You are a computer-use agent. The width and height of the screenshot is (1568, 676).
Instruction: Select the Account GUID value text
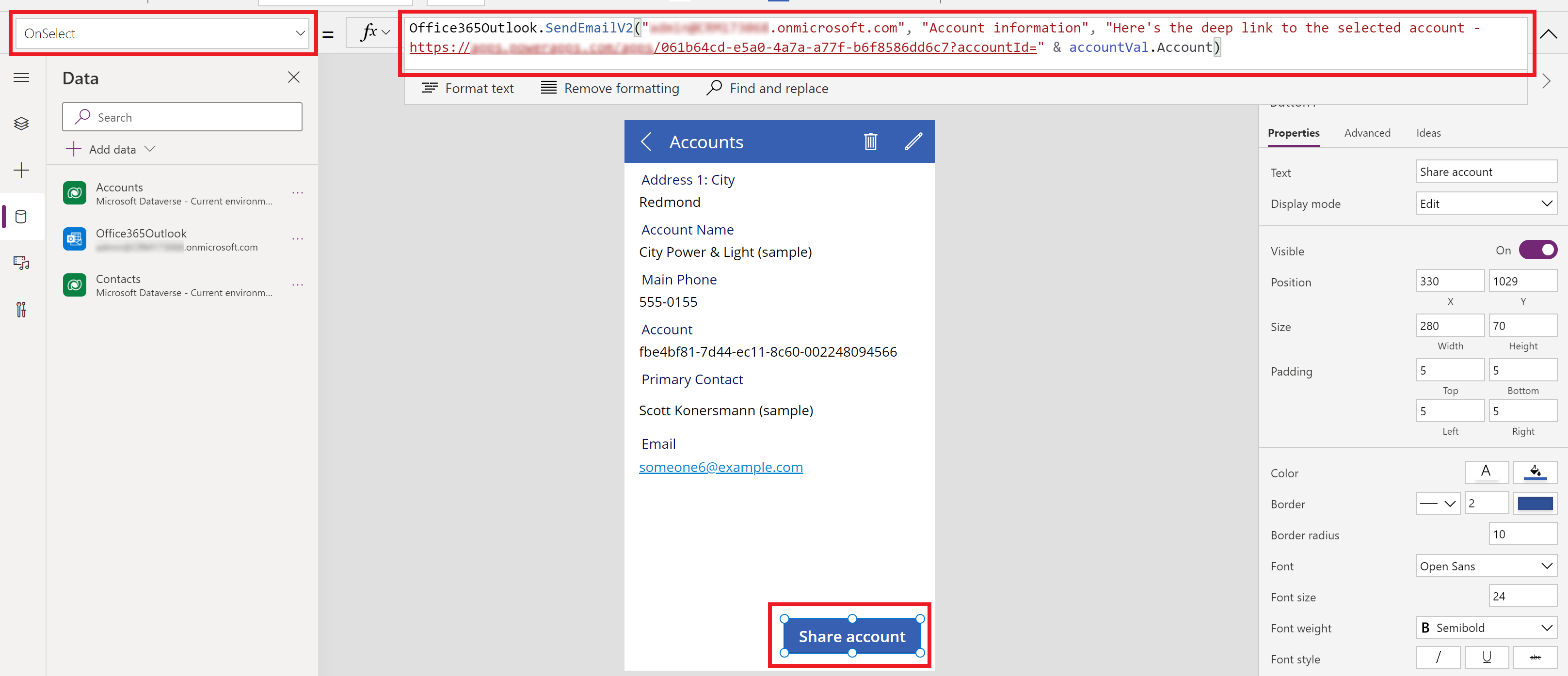(768, 352)
